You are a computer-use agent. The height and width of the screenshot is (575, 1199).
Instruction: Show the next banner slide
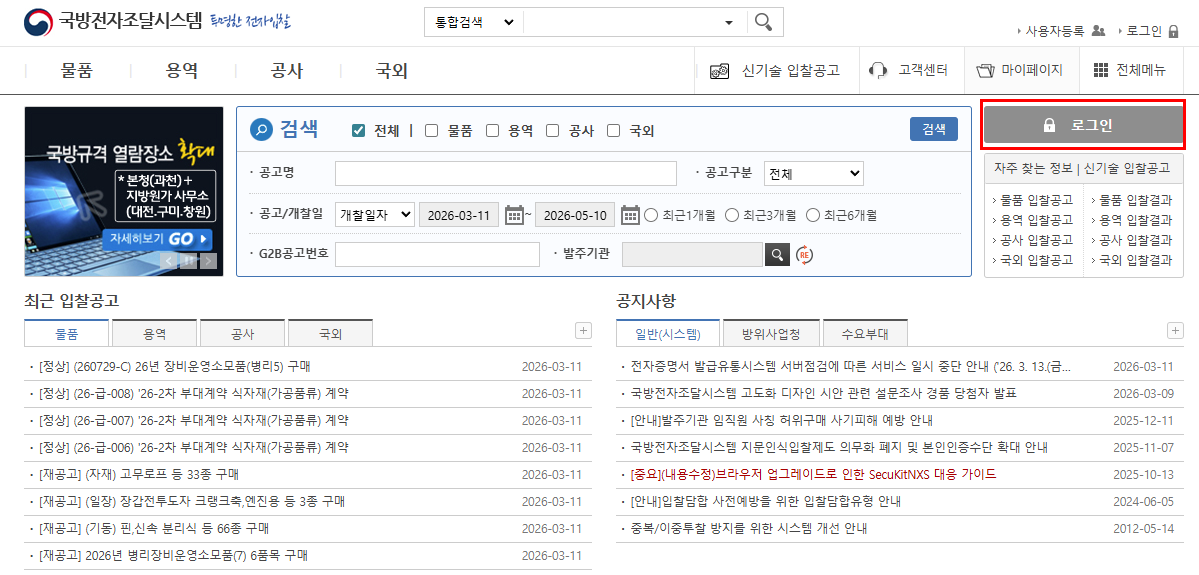tap(207, 261)
